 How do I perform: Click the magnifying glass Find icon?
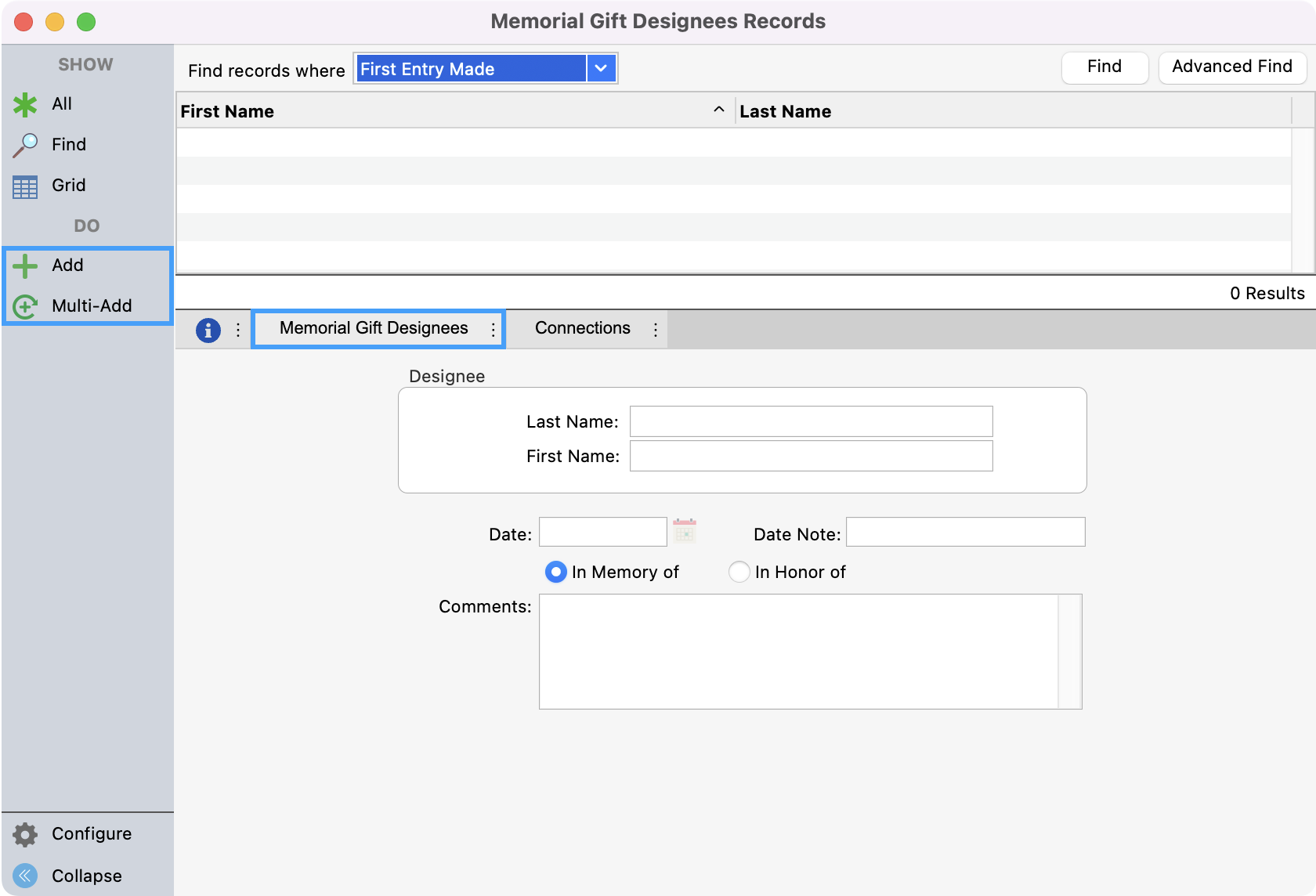coord(25,145)
